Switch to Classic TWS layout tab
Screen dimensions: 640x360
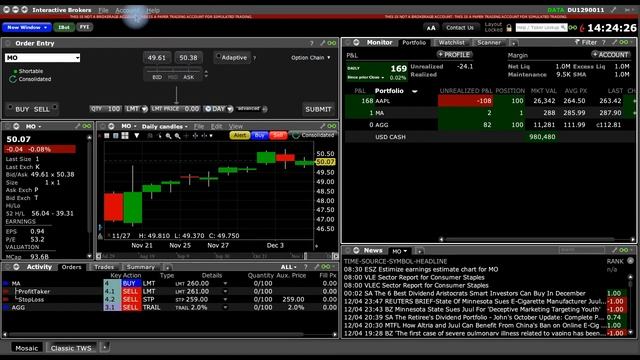pos(71,348)
